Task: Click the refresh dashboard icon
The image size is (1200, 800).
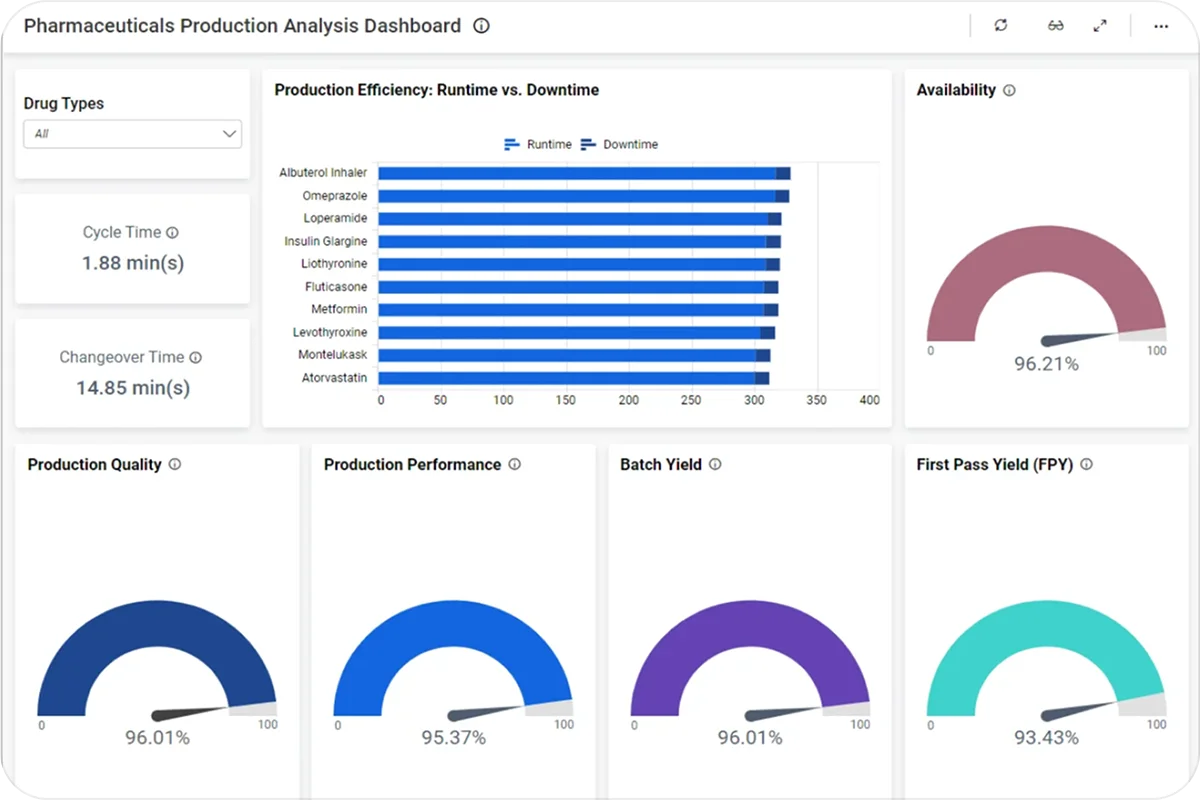Action: point(1001,26)
